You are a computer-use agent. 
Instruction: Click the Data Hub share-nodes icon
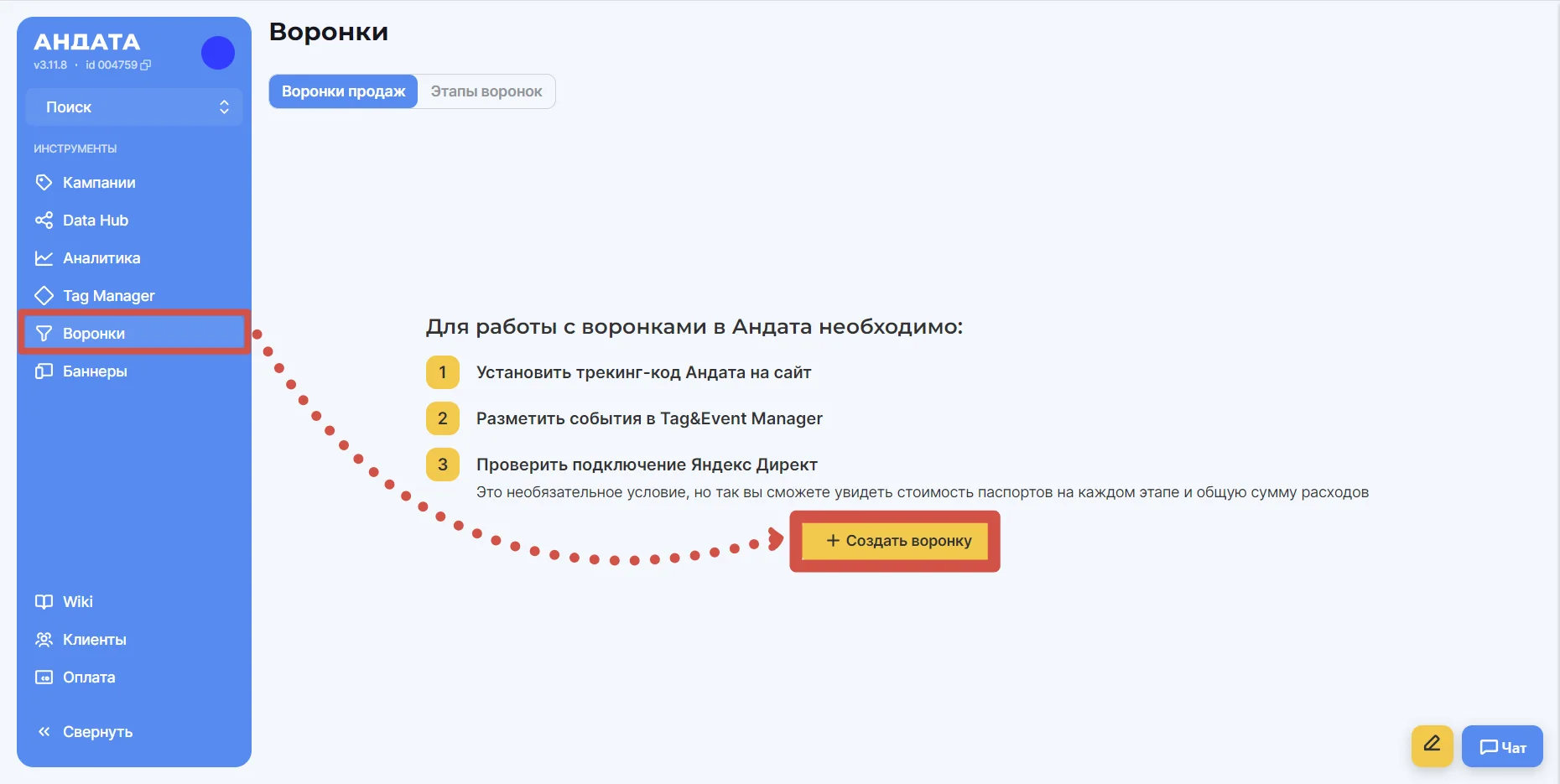pos(44,220)
